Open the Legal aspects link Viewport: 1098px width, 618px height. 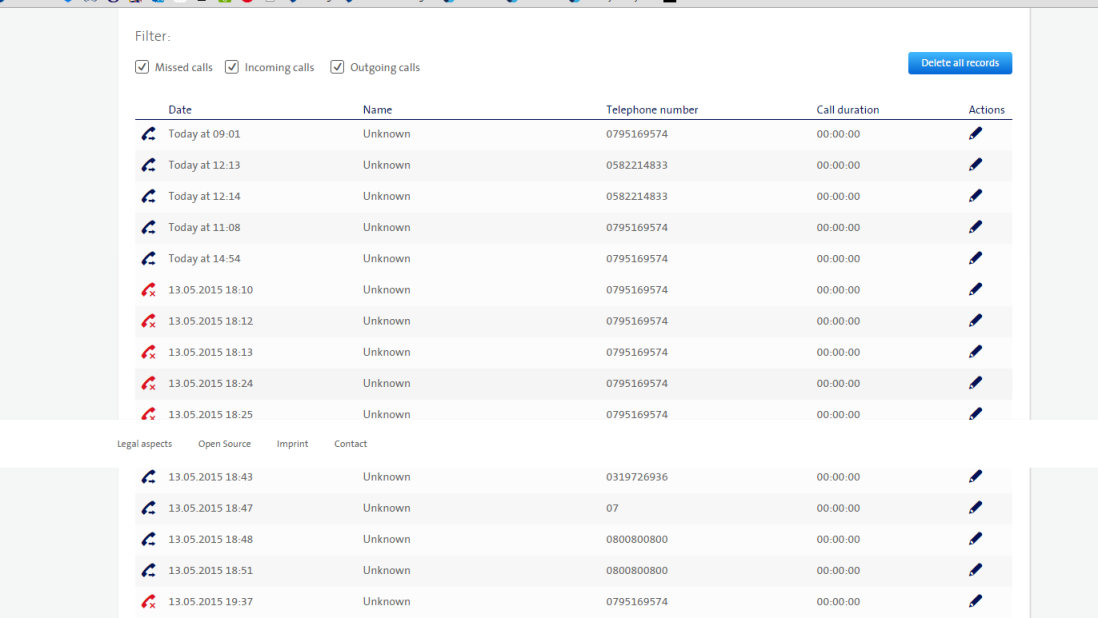[x=144, y=444]
